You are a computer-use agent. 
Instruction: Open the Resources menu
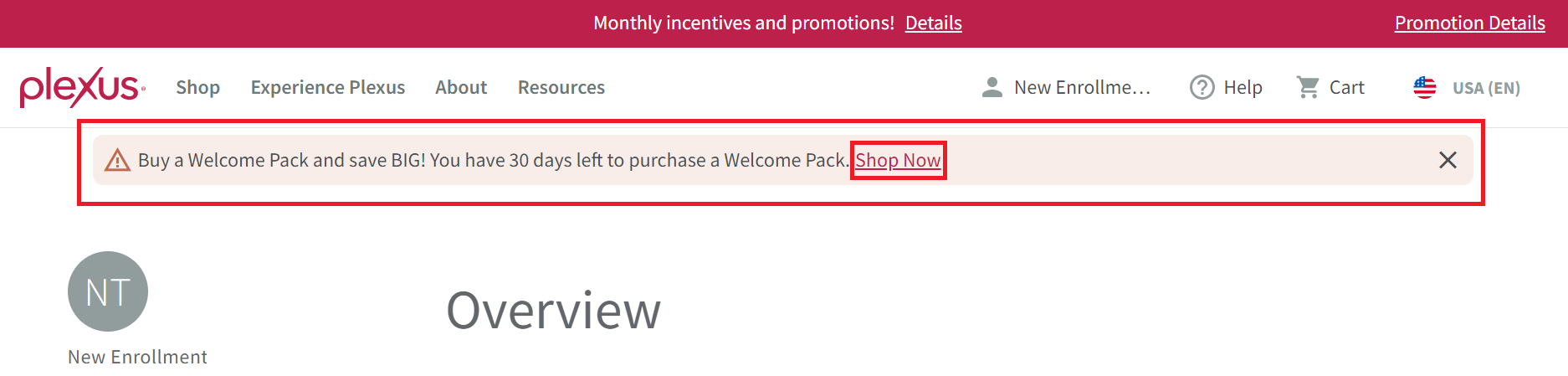coord(561,87)
